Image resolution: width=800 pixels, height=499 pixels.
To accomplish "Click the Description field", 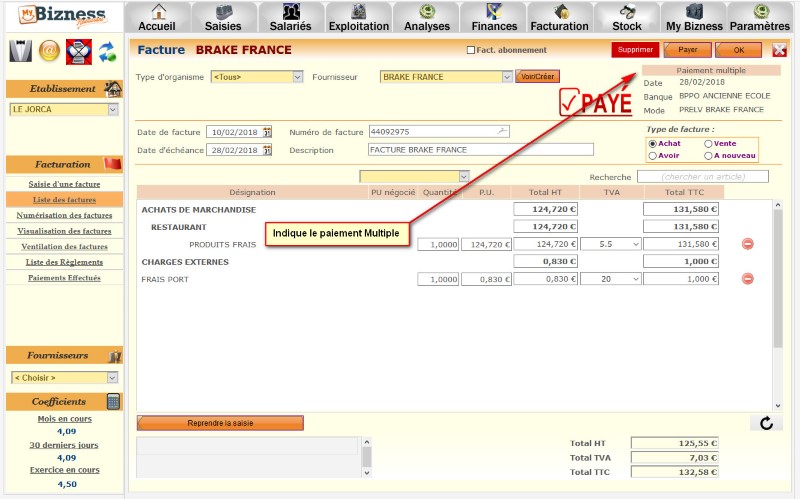I will point(481,149).
